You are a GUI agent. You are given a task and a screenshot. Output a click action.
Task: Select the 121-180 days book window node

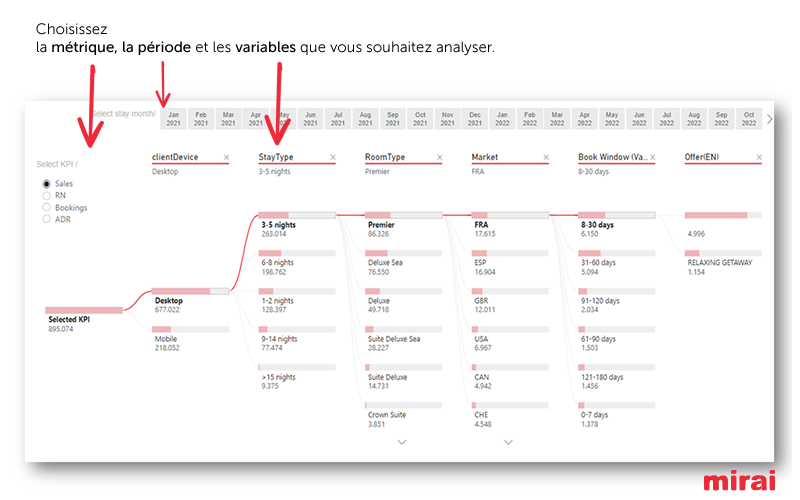pos(617,367)
